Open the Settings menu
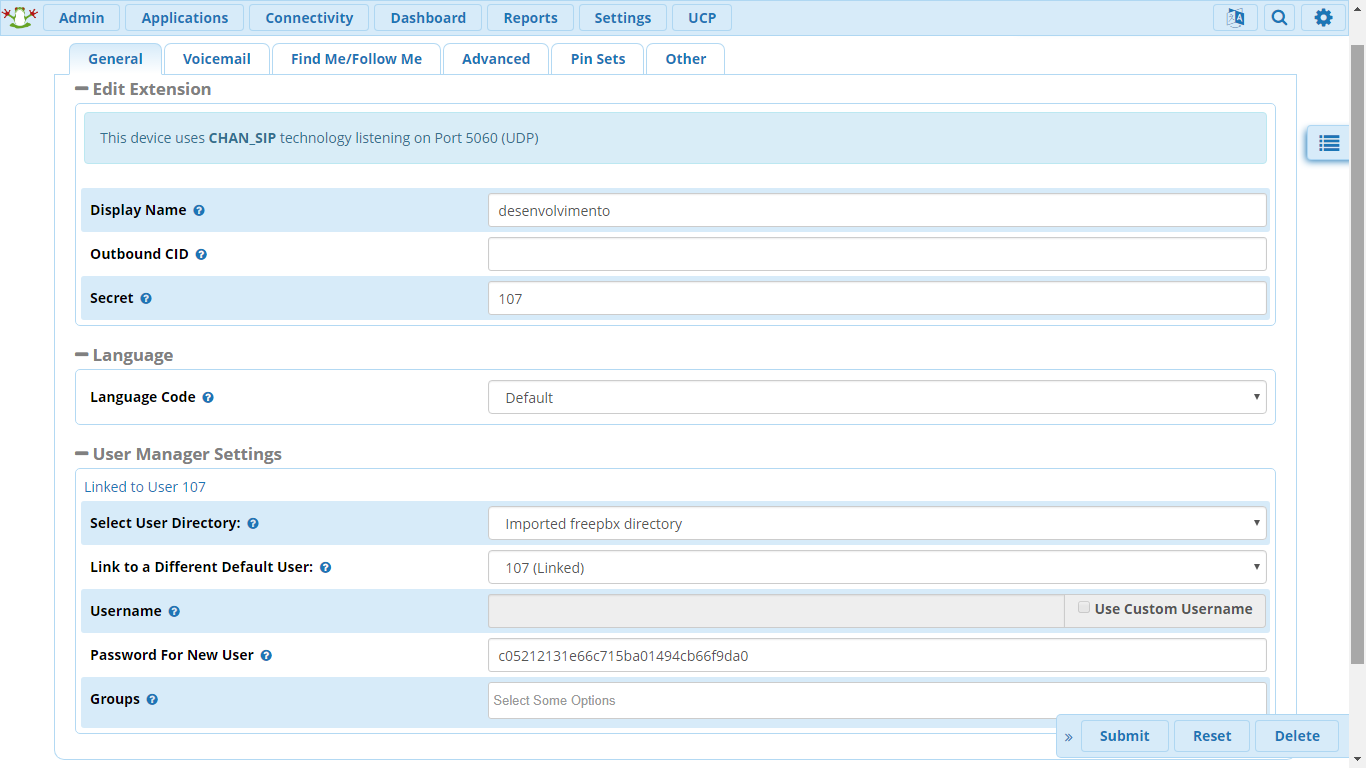The width and height of the screenshot is (1366, 768). 622,17
